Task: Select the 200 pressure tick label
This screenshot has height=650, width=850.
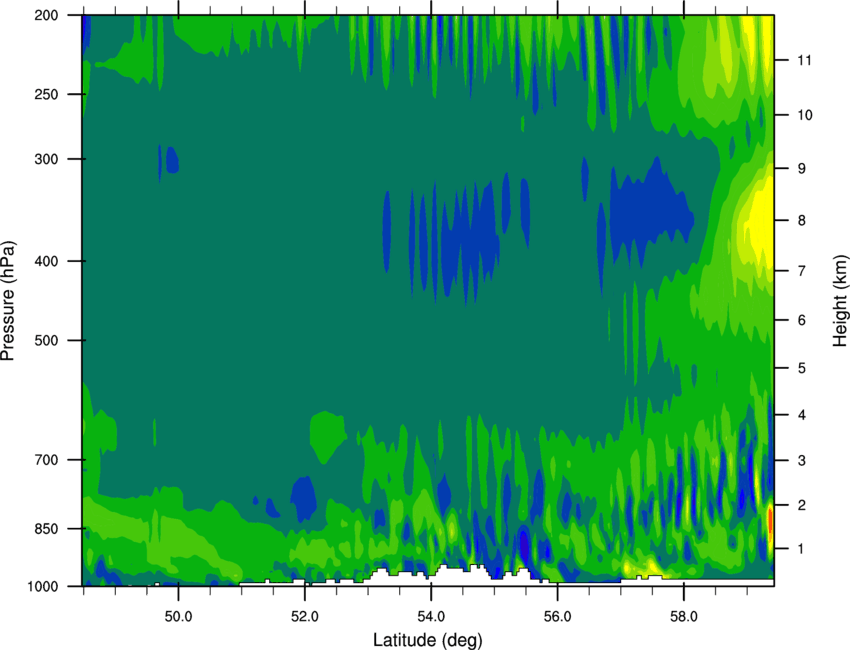Action: (x=46, y=15)
